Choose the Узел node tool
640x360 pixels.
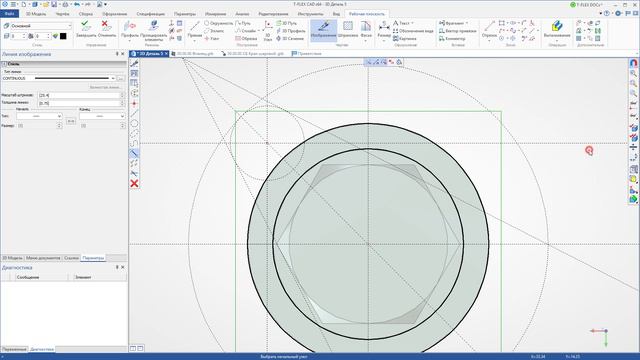212,38
